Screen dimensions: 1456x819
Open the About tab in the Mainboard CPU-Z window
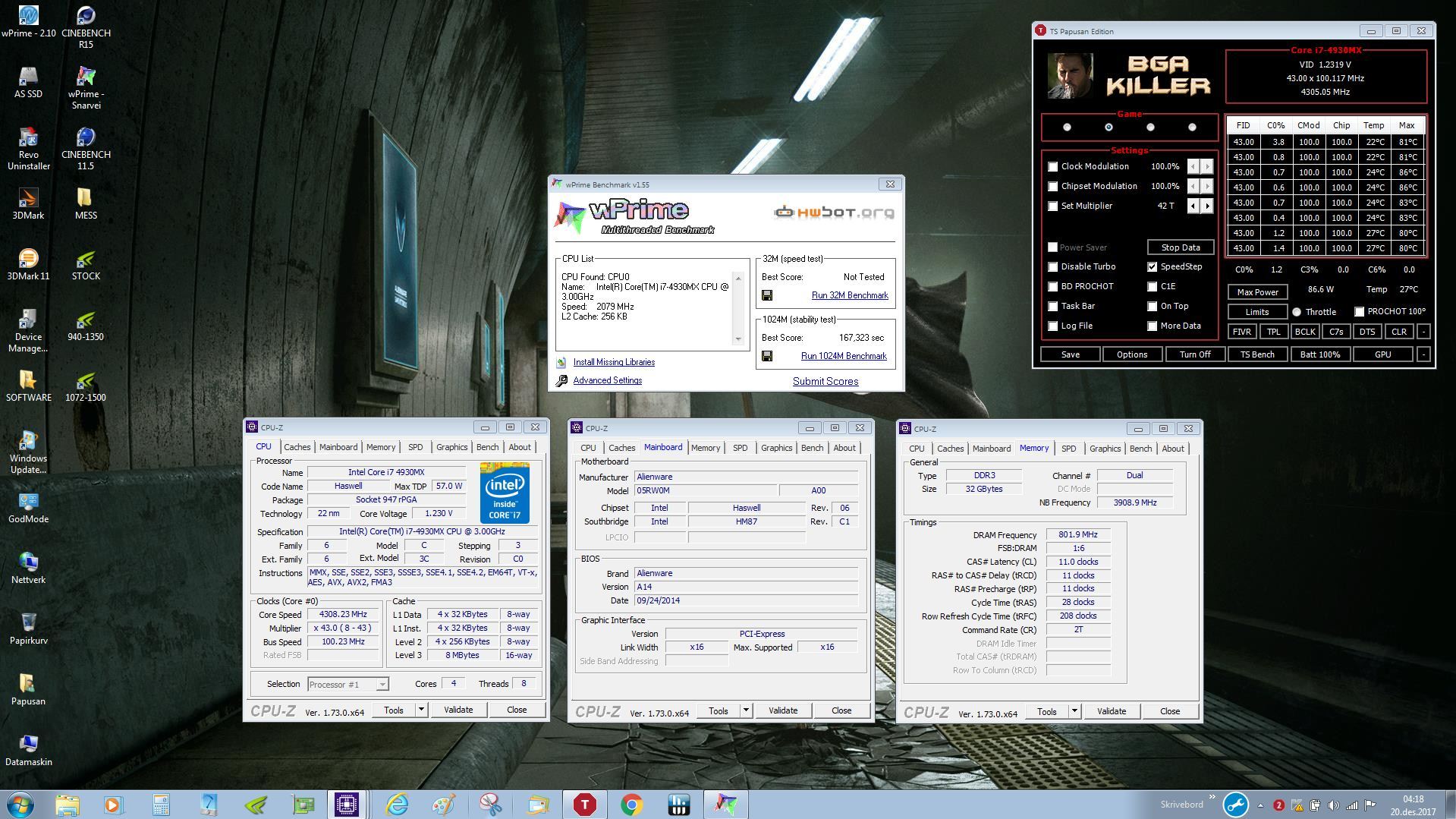tap(844, 448)
